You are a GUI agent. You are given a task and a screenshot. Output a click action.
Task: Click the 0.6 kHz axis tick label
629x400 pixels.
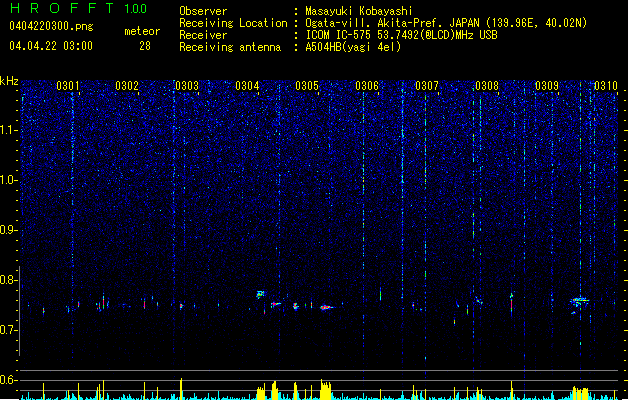(x=9, y=380)
